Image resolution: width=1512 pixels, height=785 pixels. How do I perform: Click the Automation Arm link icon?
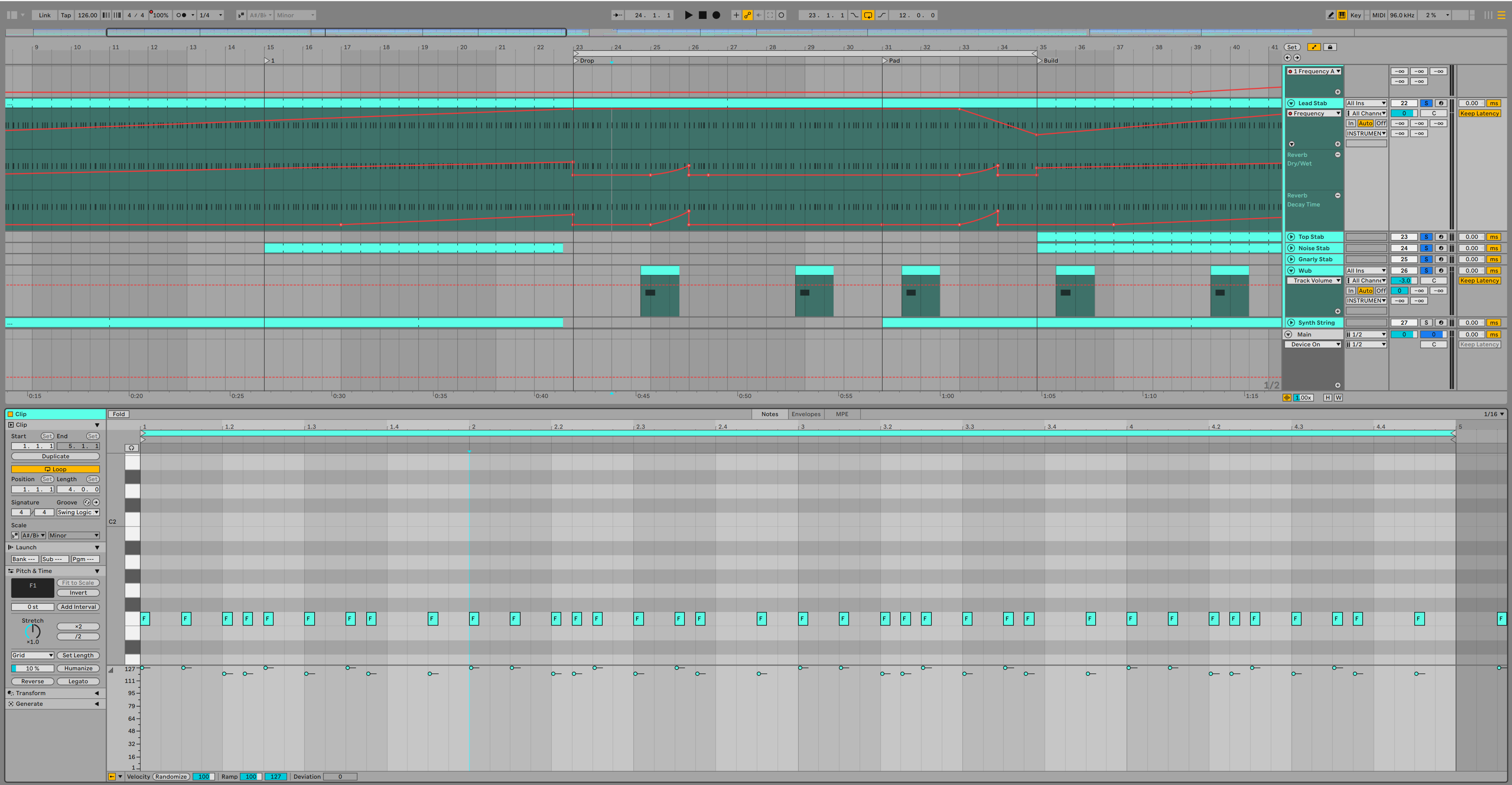tap(747, 15)
